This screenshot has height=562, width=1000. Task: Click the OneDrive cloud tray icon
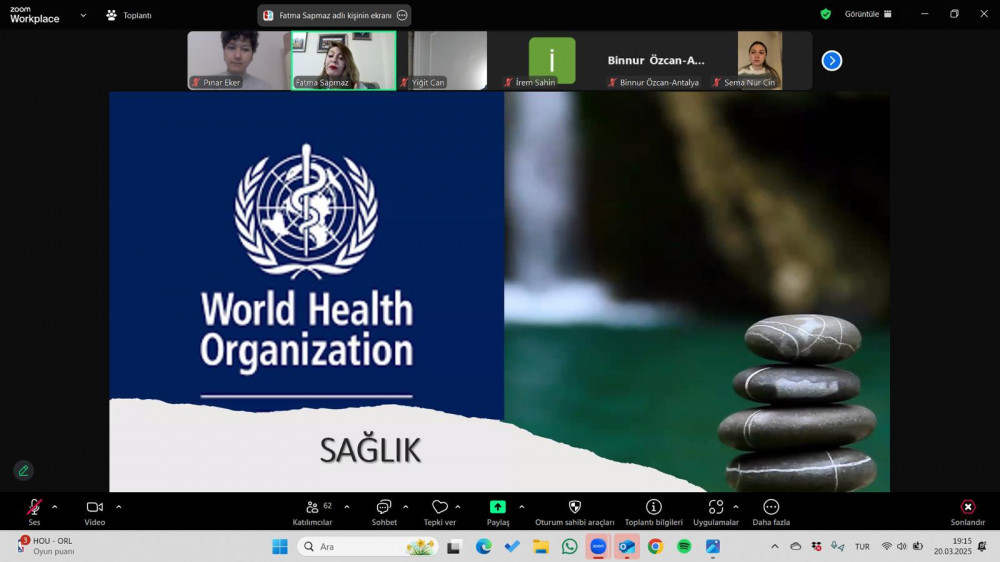click(796, 547)
